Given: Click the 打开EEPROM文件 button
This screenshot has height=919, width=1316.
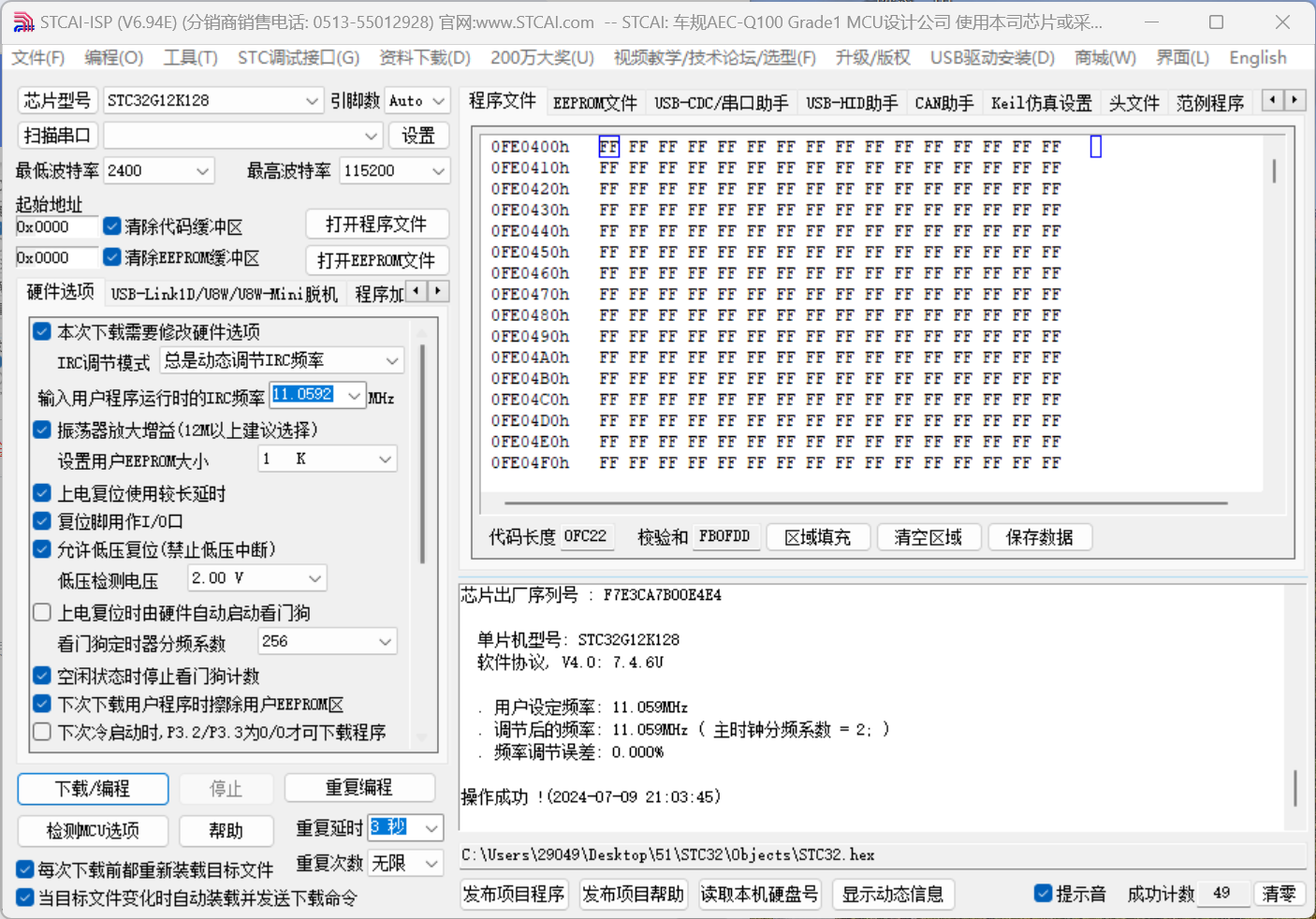Looking at the screenshot, I should coord(376,260).
